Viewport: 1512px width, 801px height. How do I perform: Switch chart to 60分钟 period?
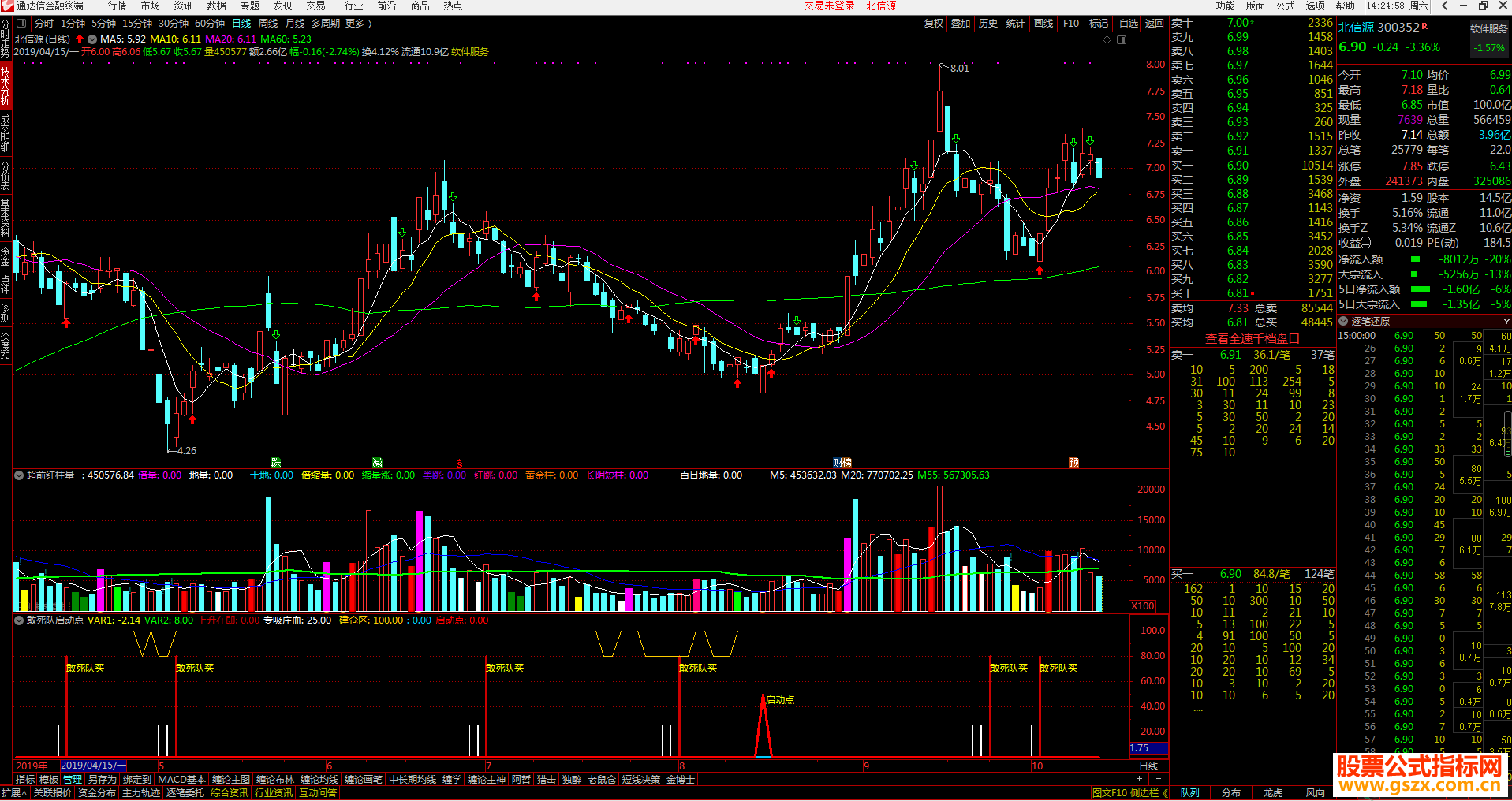[x=210, y=24]
